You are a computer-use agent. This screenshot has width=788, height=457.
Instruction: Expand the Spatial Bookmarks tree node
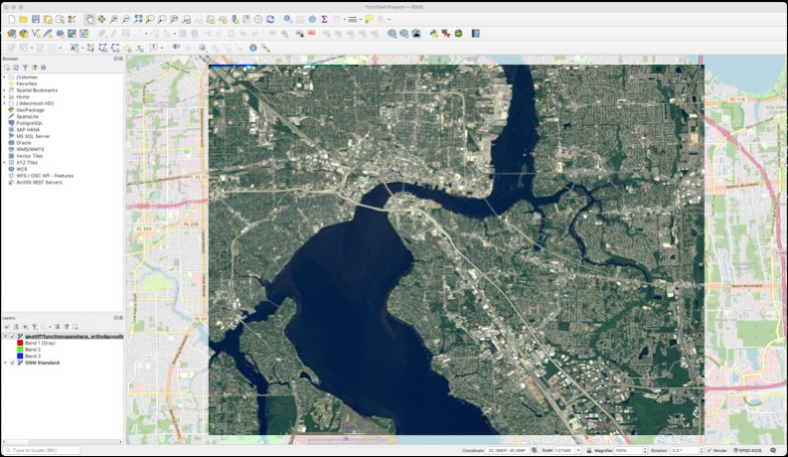pos(5,90)
